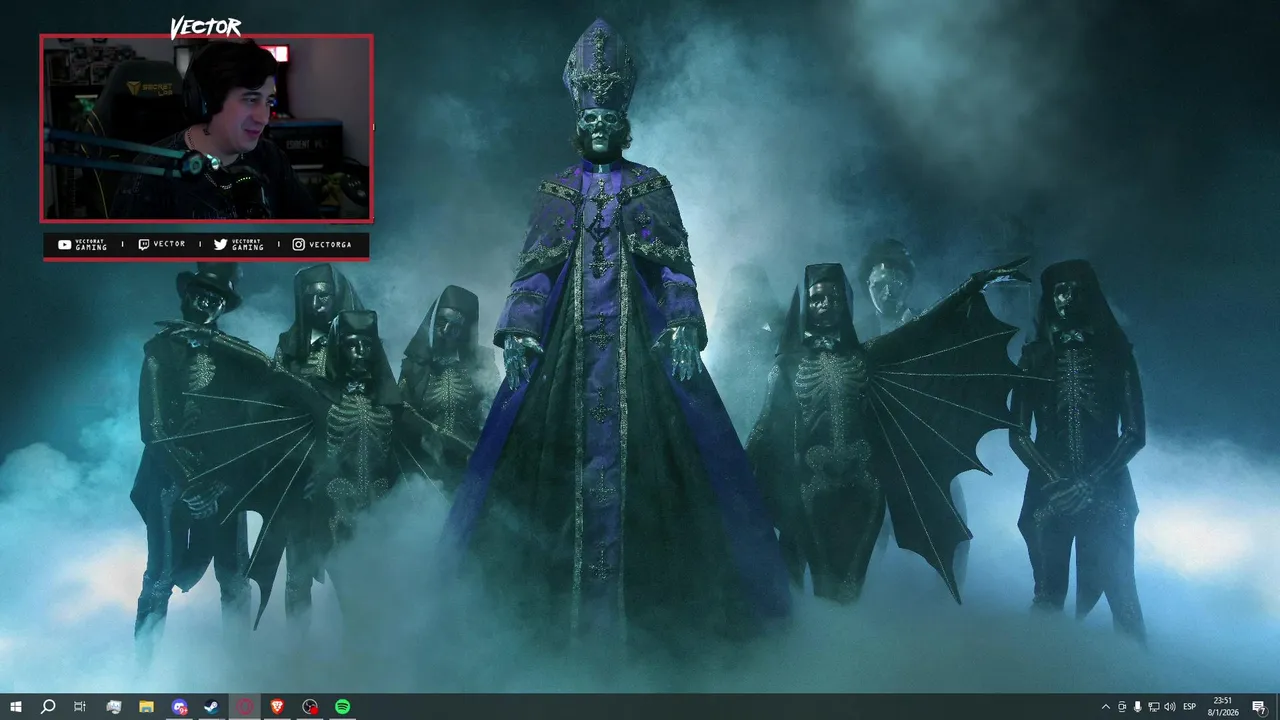Image resolution: width=1280 pixels, height=720 pixels.
Task: Open the app icon left of File Explorer
Action: [x=113, y=707]
